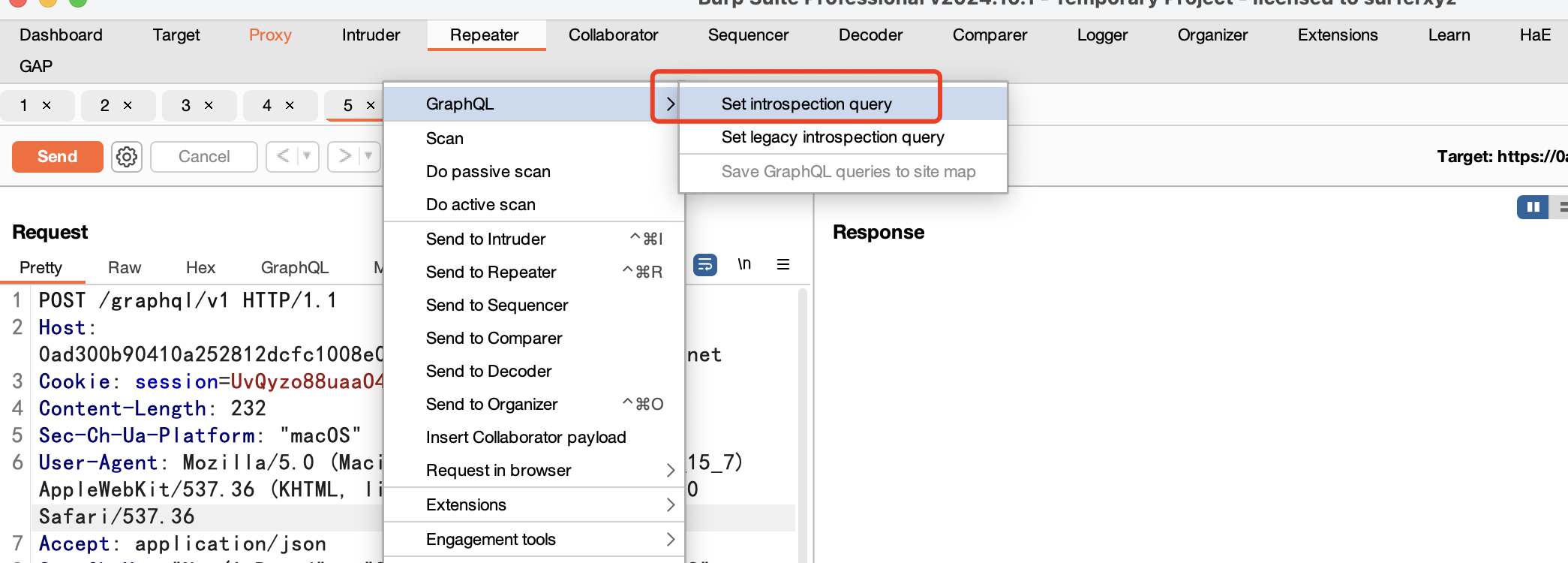Select the side-by-side layout view icon
Image resolution: width=1568 pixels, height=563 pixels.
[x=1532, y=207]
